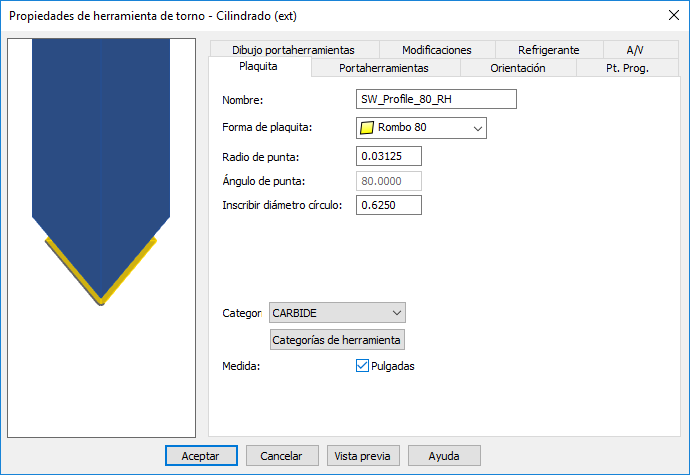Click the yellow Rombo 80 shape icon
690x475 pixels.
(367, 128)
